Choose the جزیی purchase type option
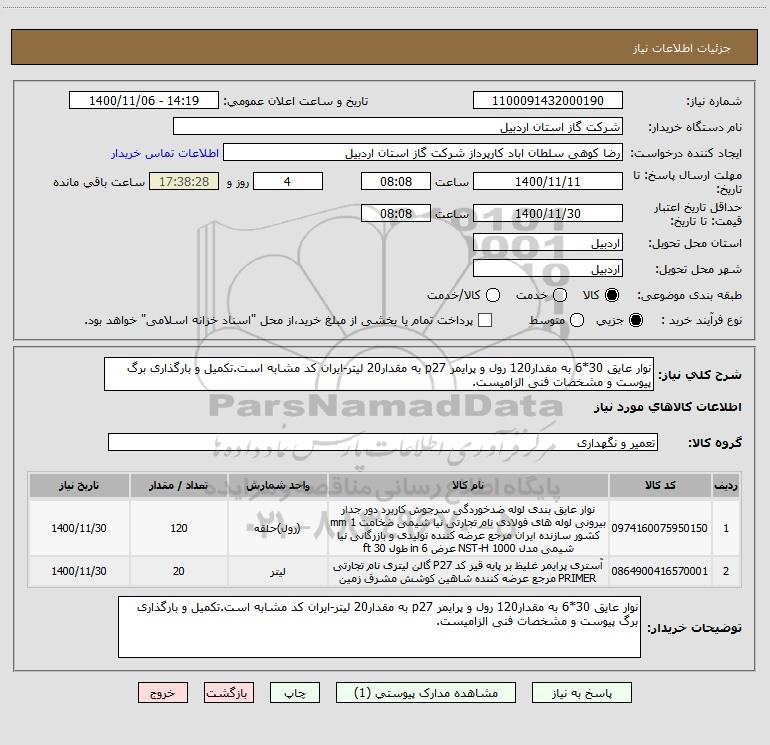This screenshot has width=770, height=745. [x=635, y=320]
